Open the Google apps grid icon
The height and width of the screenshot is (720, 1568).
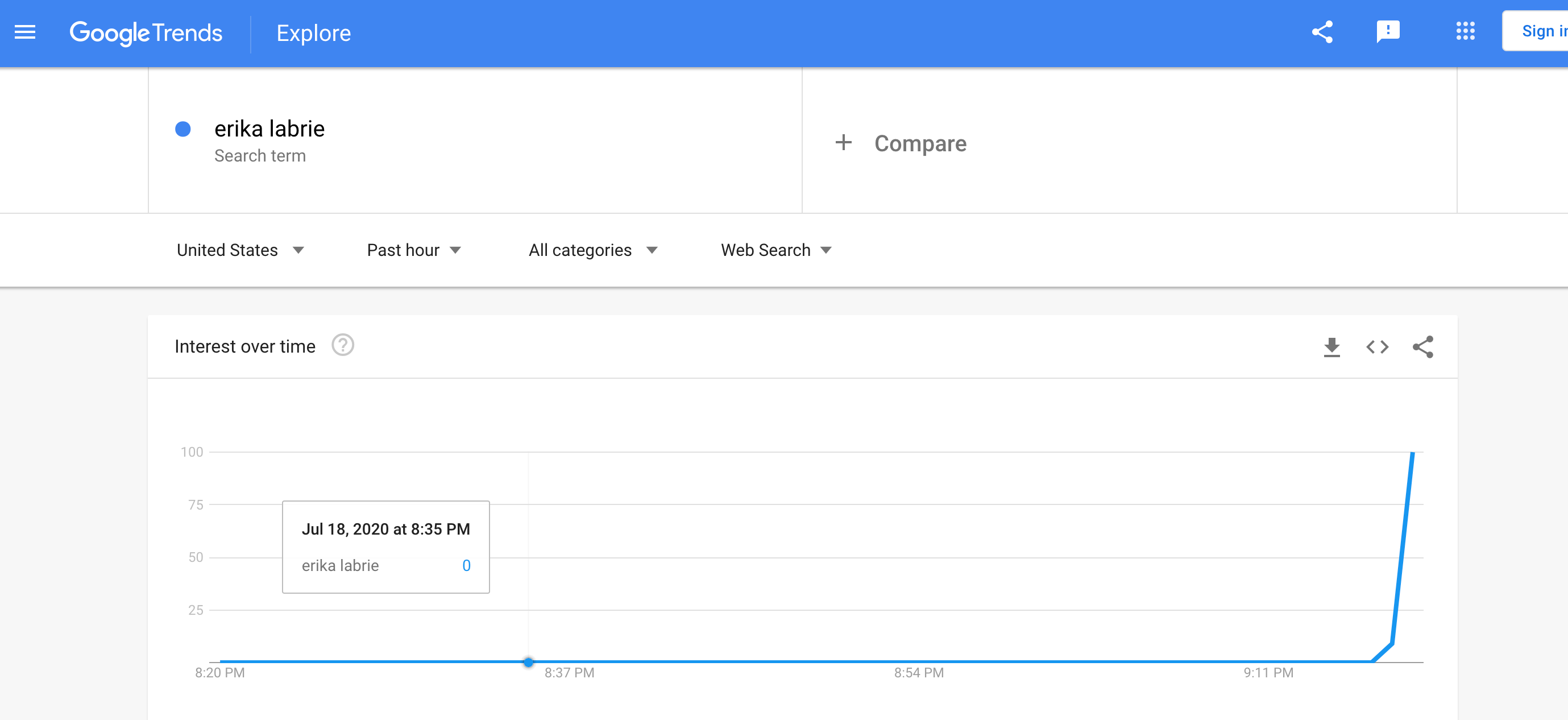[x=1466, y=32]
